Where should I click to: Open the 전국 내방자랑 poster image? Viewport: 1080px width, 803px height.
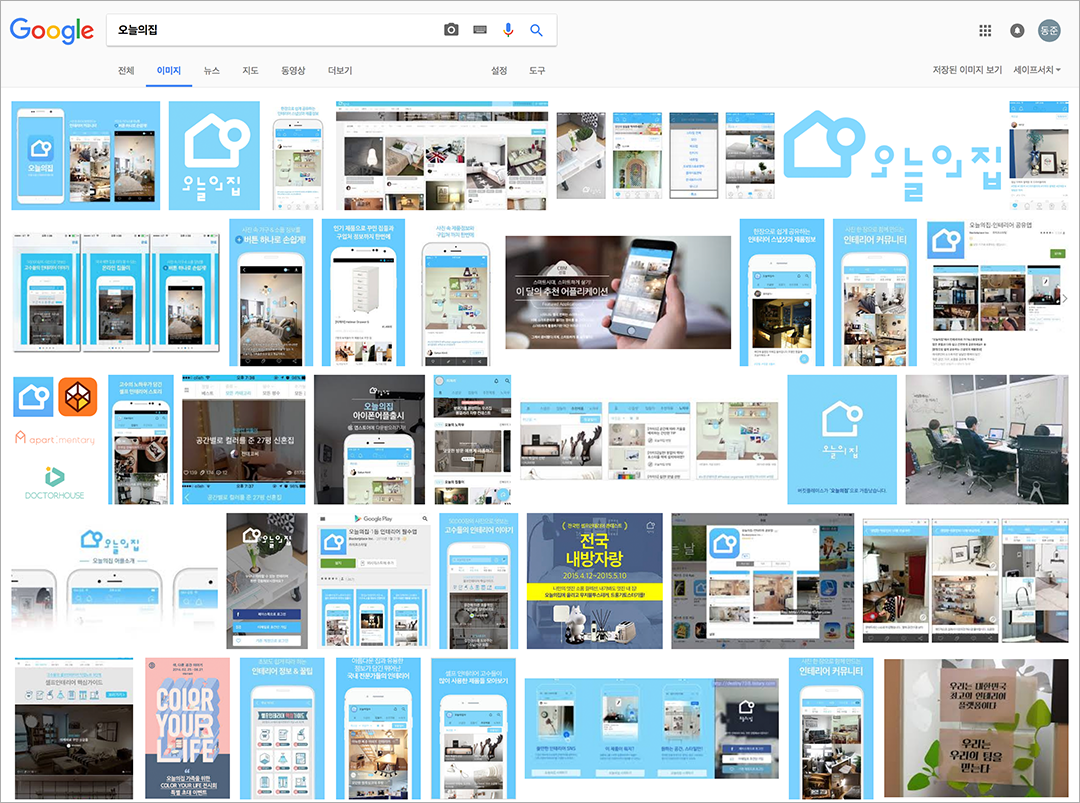coord(594,581)
